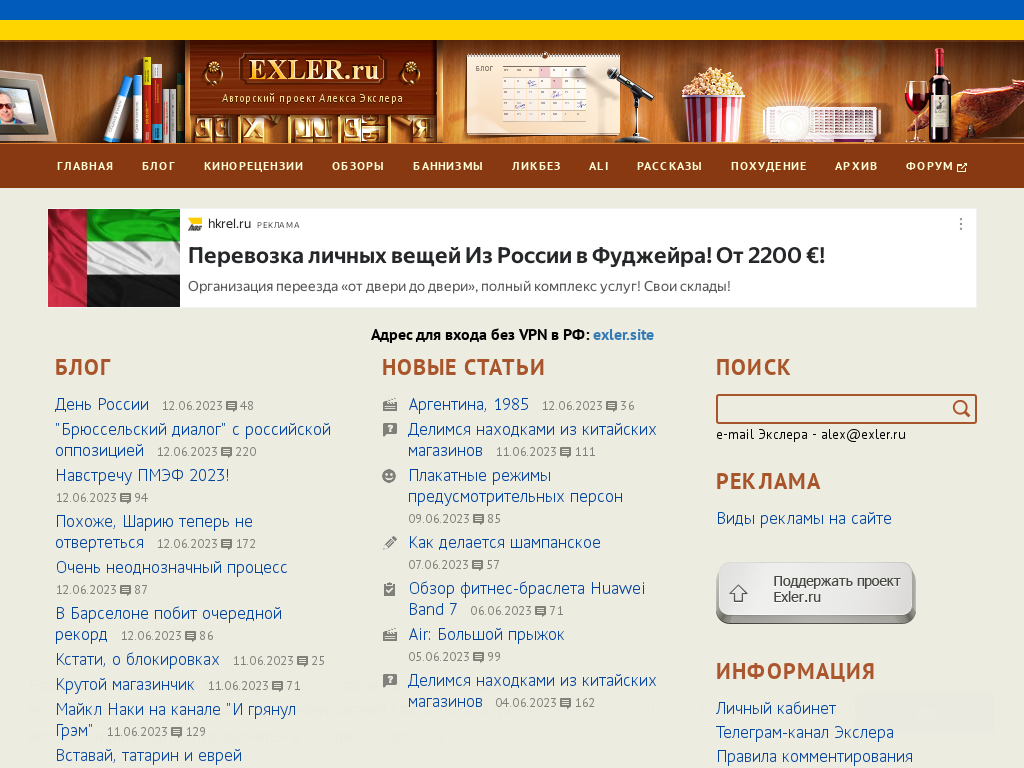The height and width of the screenshot is (768, 1024).
Task: Click comments icon next to День России
Action: 231,406
